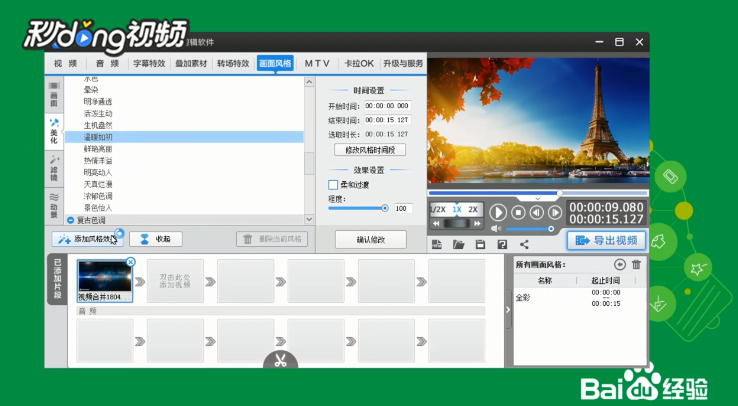Play the video preview
This screenshot has width=738, height=406.
click(498, 213)
